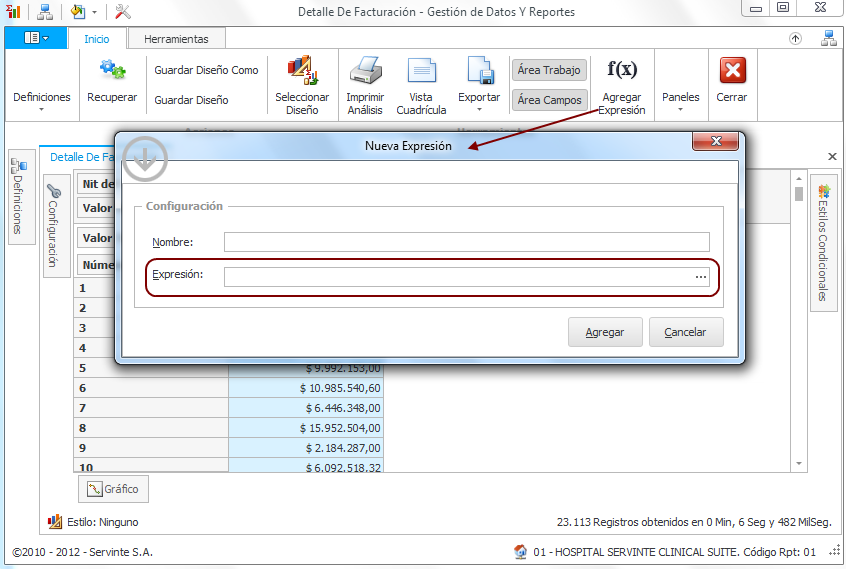Expand the Paneles dropdown
This screenshot has width=846, height=569.
tap(681, 102)
